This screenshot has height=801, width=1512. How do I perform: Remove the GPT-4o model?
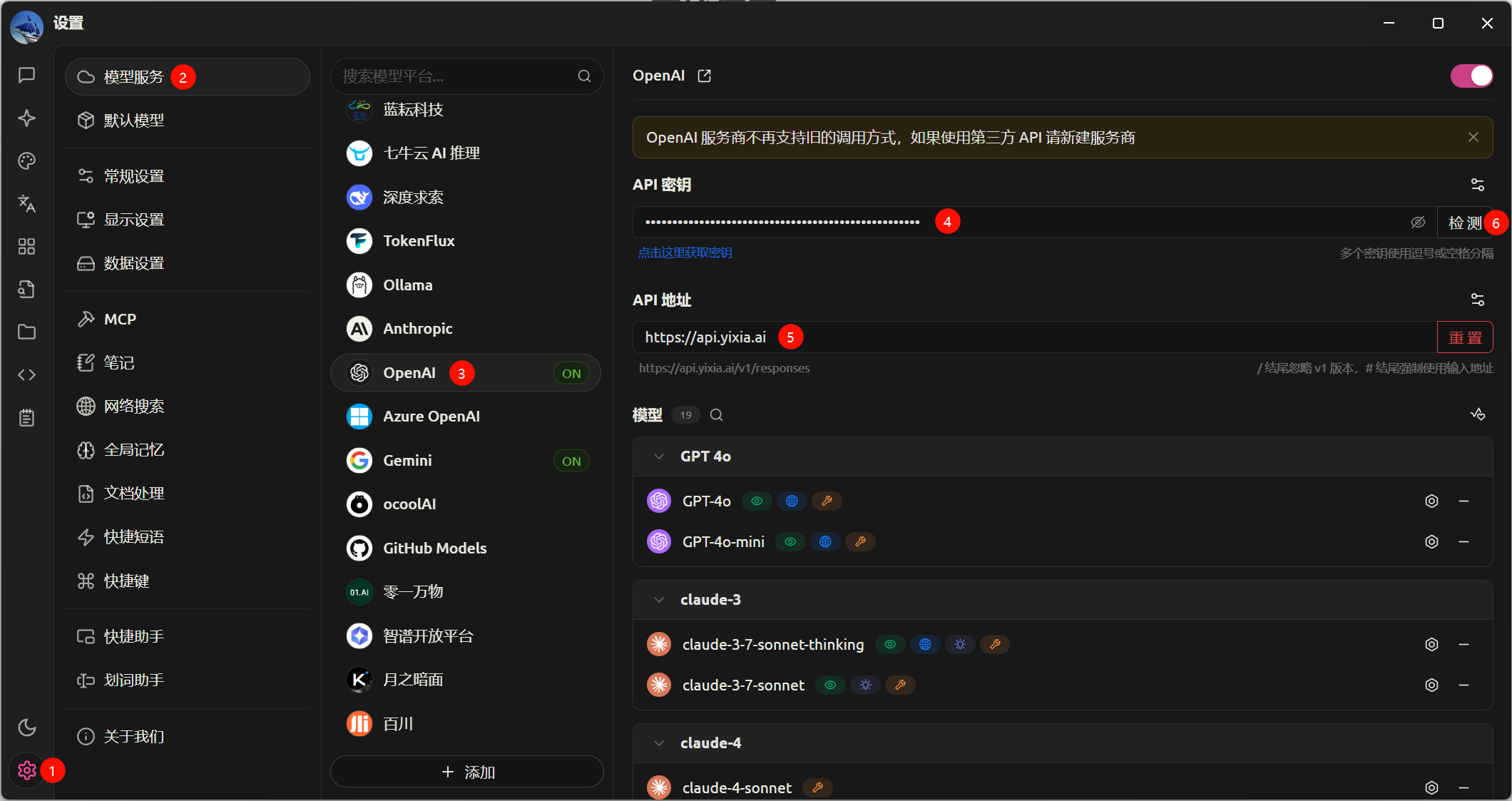[1464, 501]
